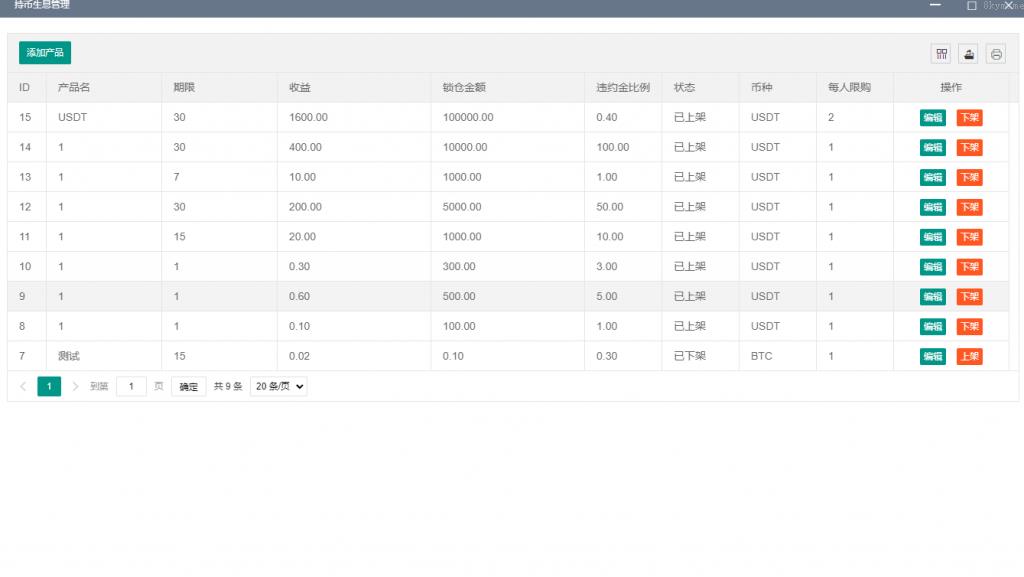Click the 添加产品 button
Screen dimensions: 1024x577
(x=45, y=53)
